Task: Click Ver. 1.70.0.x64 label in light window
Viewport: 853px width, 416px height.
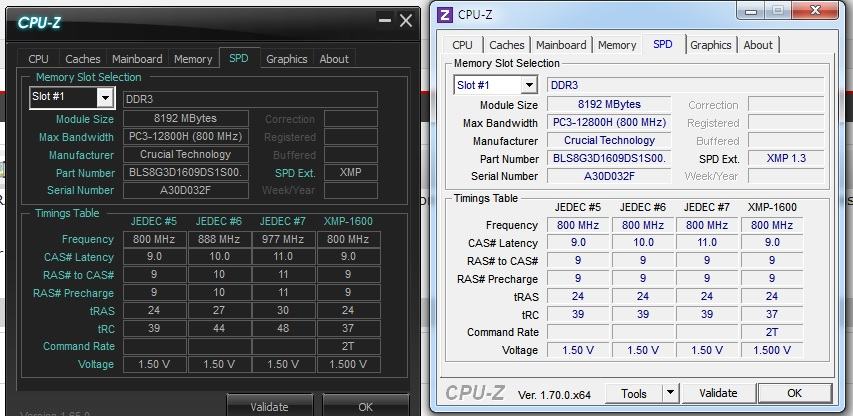Action: (554, 395)
